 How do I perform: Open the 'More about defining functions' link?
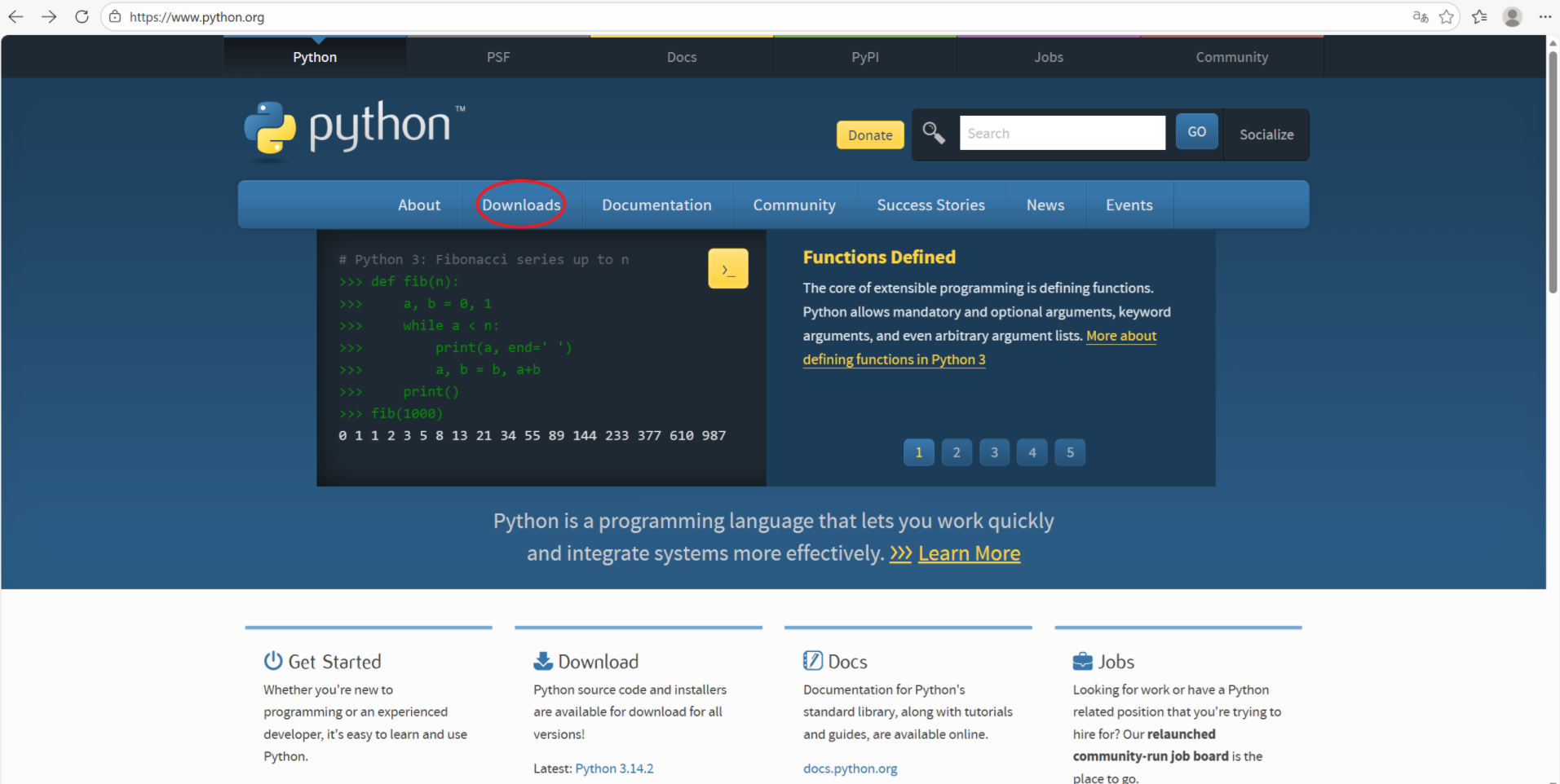[894, 359]
